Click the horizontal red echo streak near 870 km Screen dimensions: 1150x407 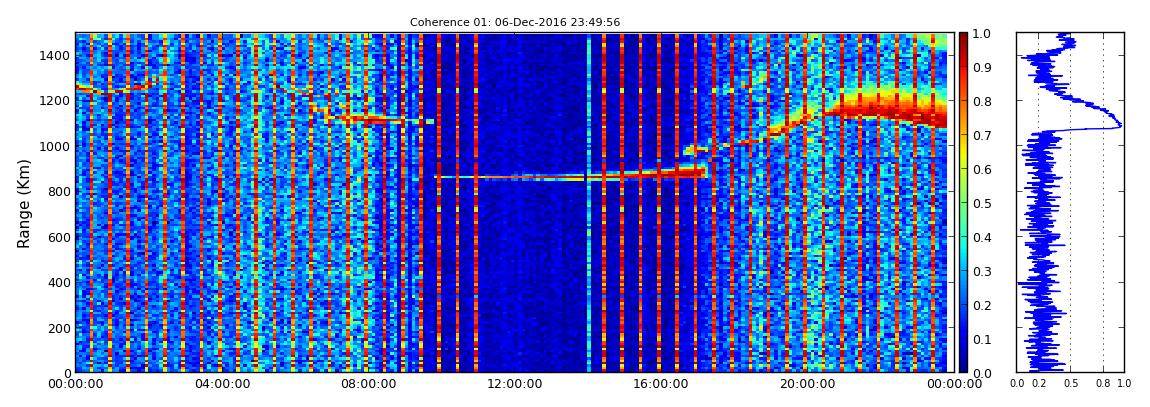point(572,176)
